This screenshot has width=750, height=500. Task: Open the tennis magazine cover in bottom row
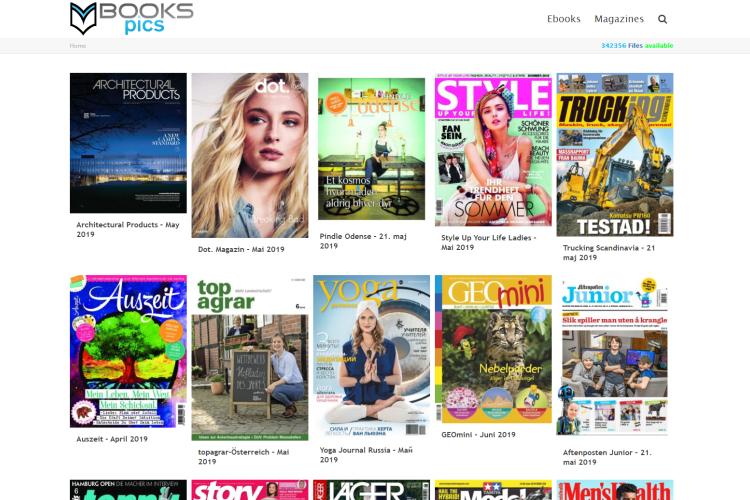[x=128, y=490]
